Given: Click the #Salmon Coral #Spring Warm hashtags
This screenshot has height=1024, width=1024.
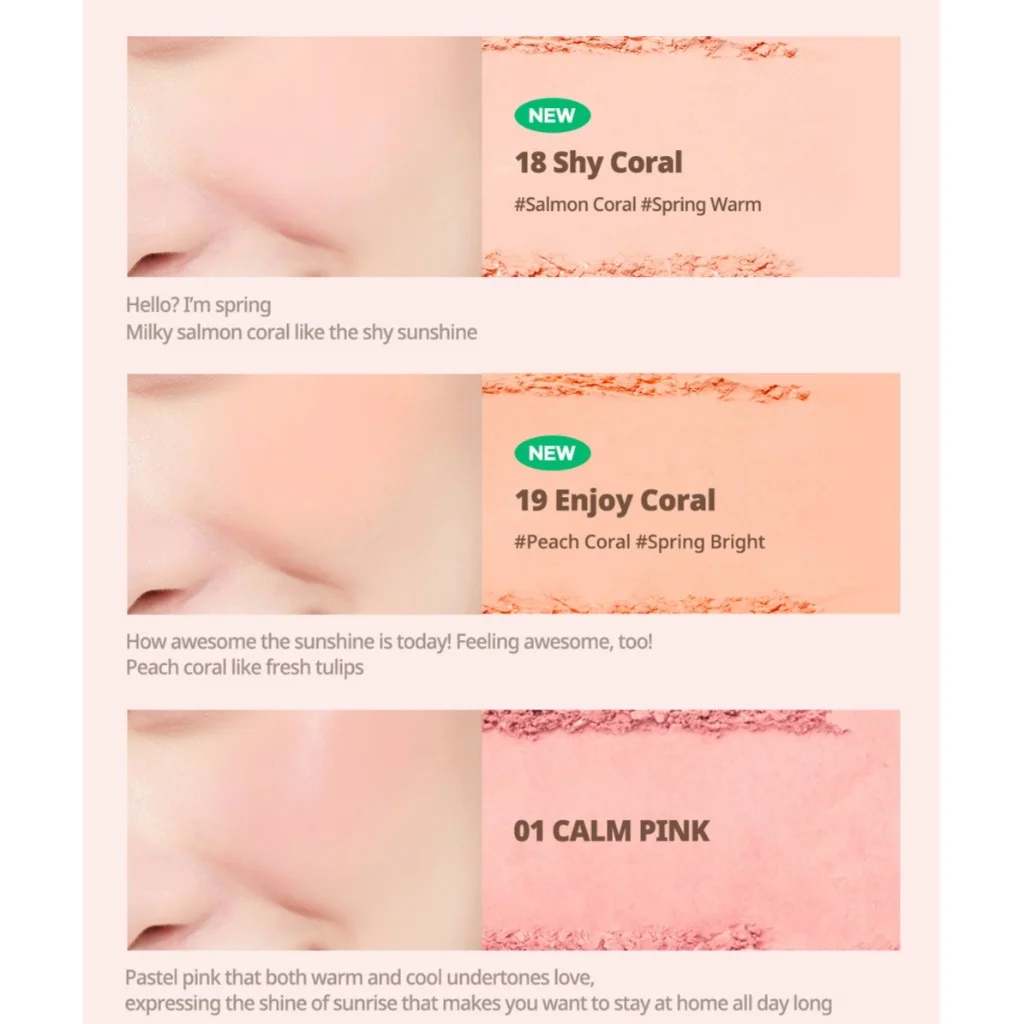Looking at the screenshot, I should [x=638, y=204].
